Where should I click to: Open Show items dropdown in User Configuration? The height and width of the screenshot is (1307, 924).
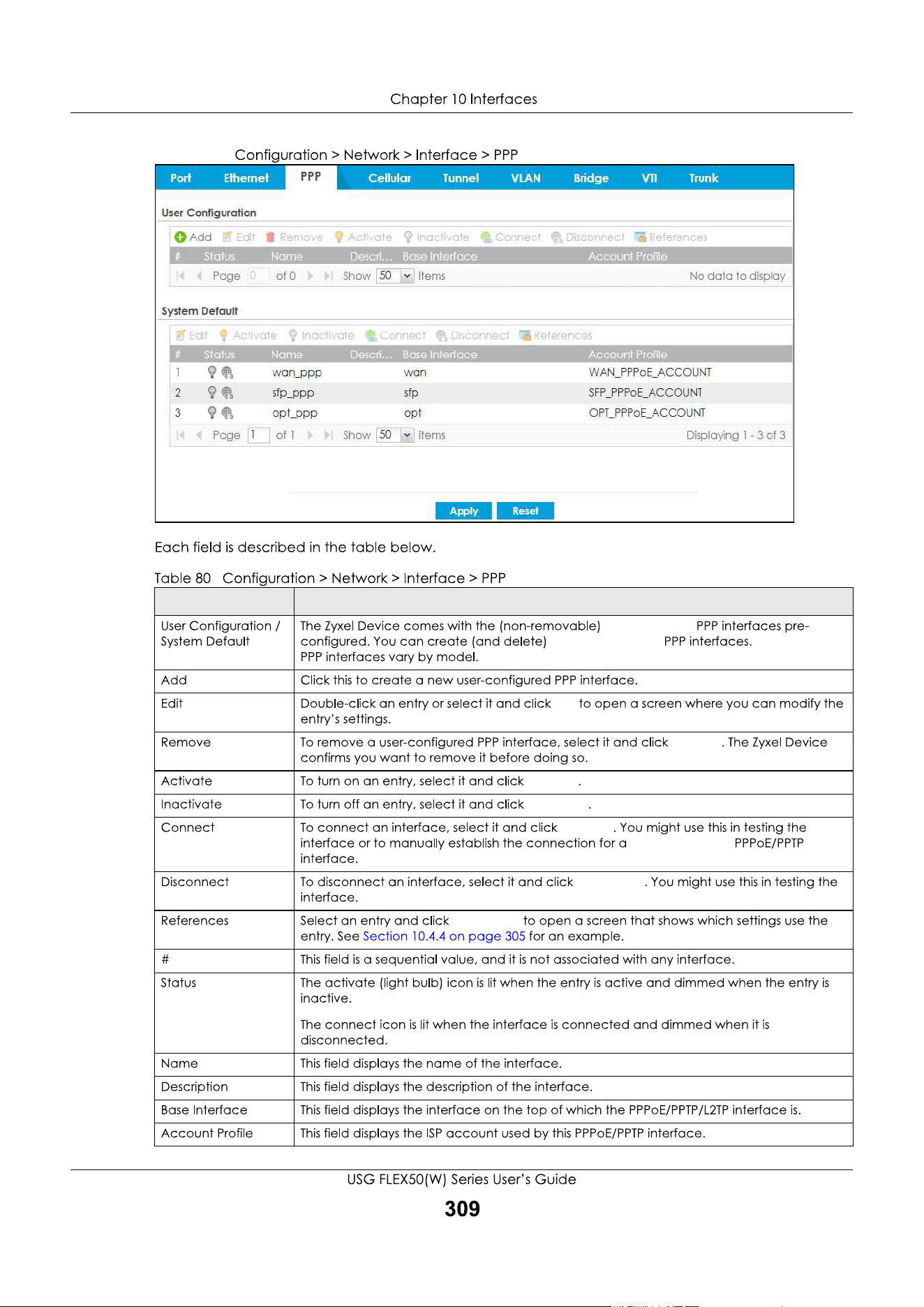click(x=408, y=276)
